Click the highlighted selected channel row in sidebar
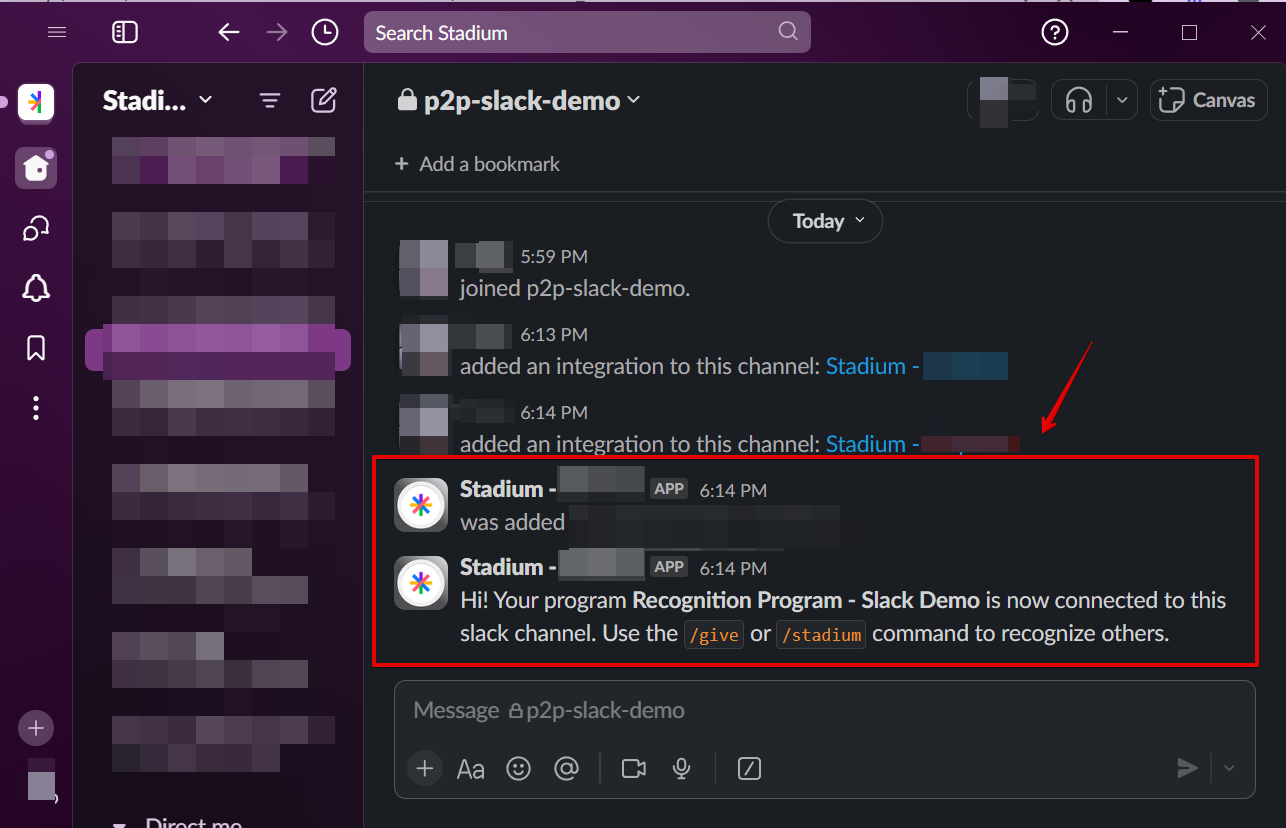This screenshot has height=828, width=1286. 218,350
